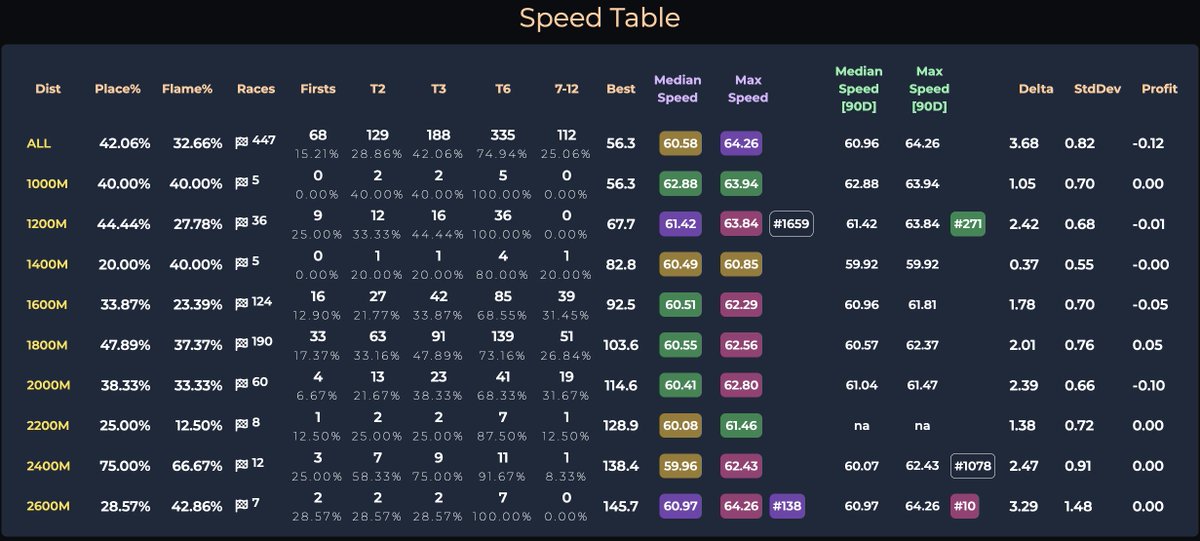Open rank badge #1659 in 1200M row
The height and width of the screenshot is (541, 1200).
pyautogui.click(x=792, y=224)
